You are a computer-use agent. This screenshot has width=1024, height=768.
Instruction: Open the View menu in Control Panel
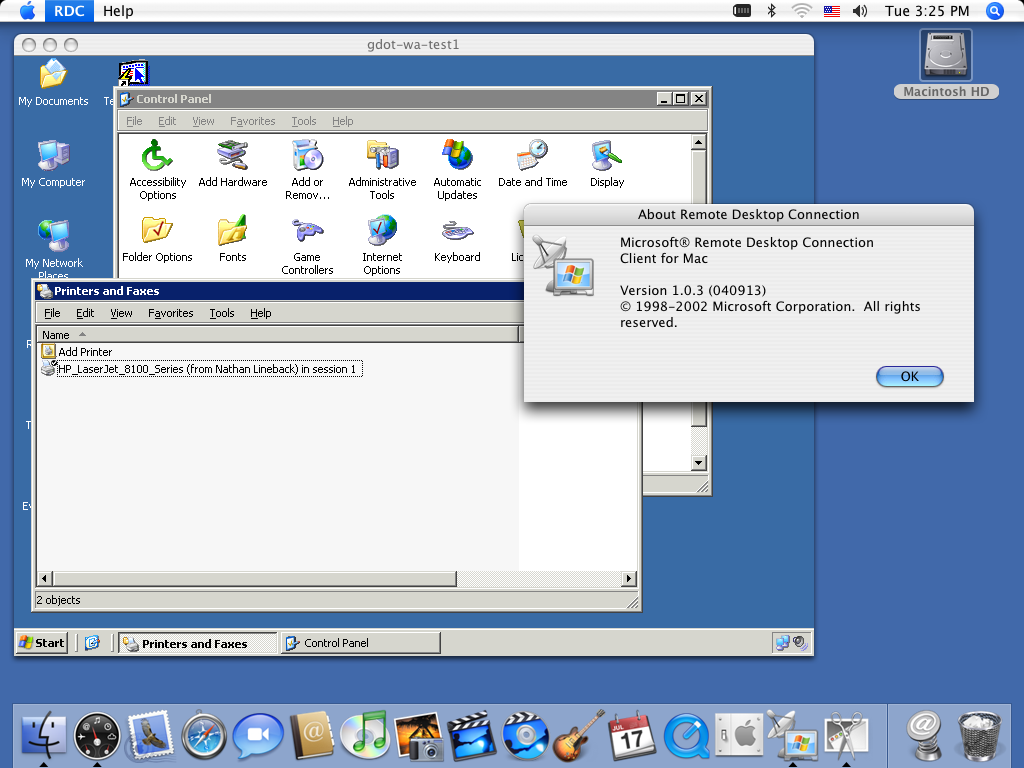(x=203, y=120)
